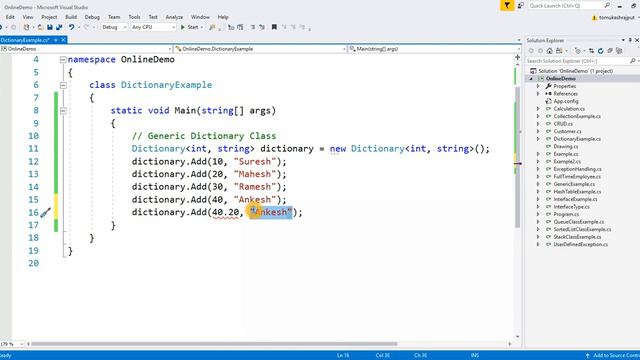Click the Save All icon
Screen dimensions: 640x360
[59, 27]
